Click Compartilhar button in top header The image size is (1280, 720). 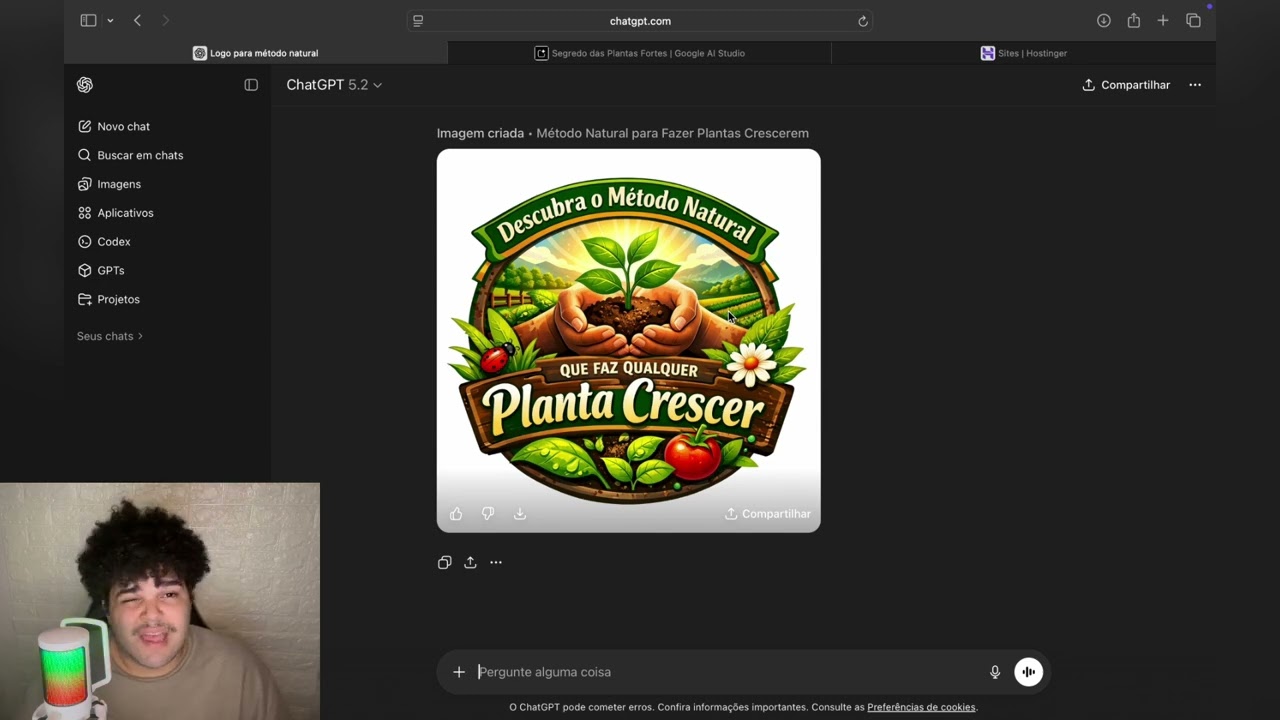click(x=1126, y=85)
